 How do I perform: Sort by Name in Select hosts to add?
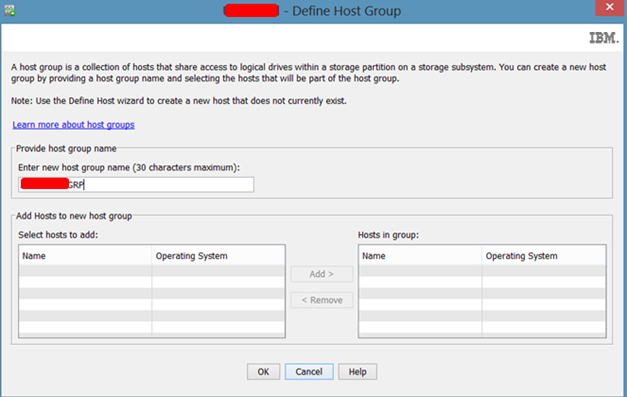click(x=85, y=256)
